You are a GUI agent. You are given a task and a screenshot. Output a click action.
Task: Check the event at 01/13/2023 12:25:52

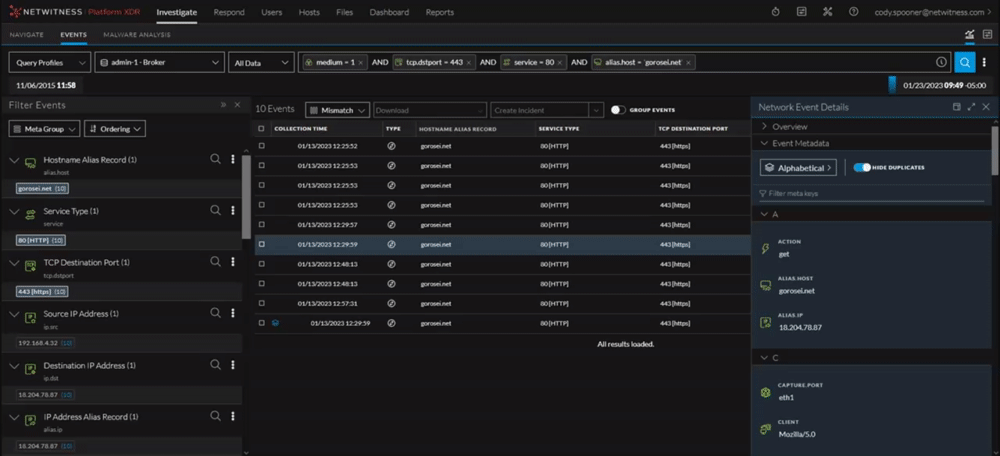click(261, 146)
